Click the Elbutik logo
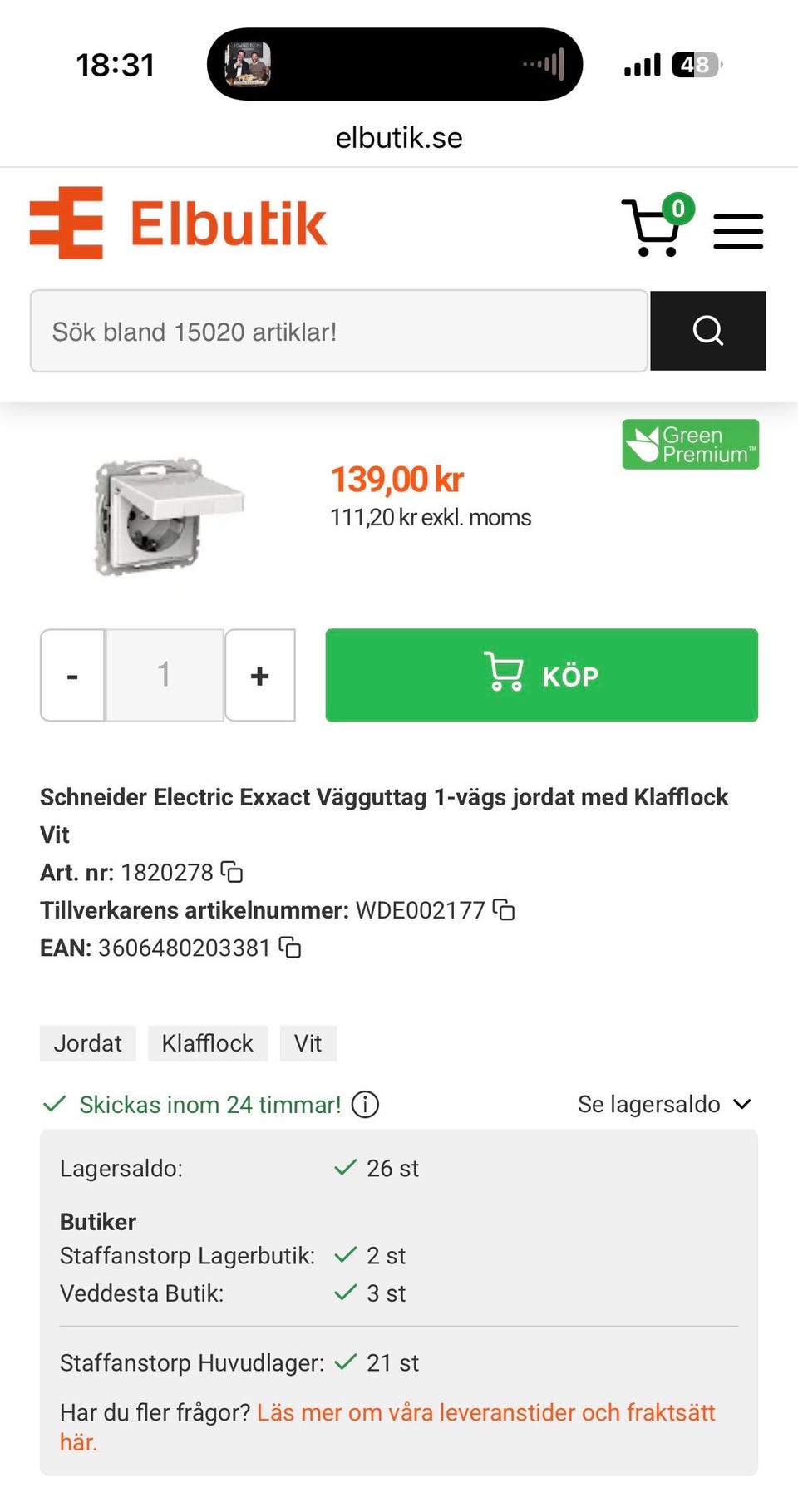Viewport: 798px width, 1512px height. pyautogui.click(x=179, y=223)
